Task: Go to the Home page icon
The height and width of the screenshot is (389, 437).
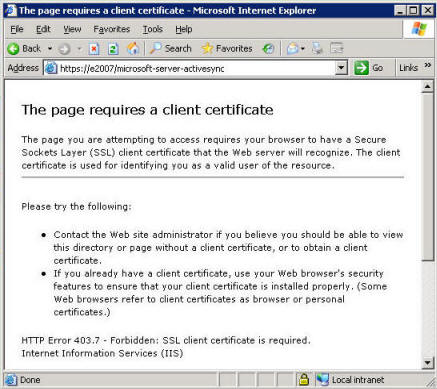Action: (x=133, y=49)
